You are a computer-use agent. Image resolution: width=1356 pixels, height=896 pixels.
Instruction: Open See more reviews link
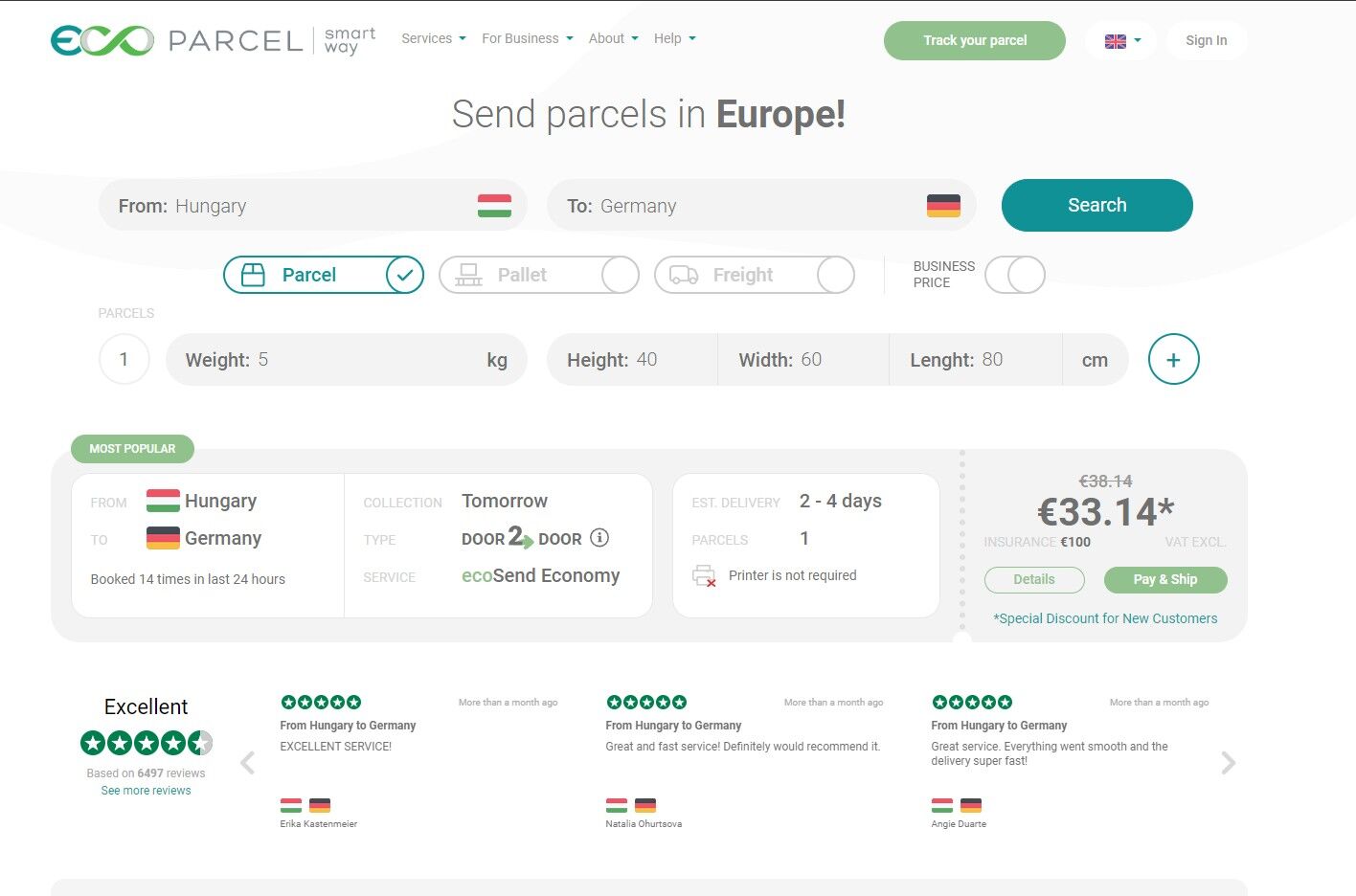point(146,791)
